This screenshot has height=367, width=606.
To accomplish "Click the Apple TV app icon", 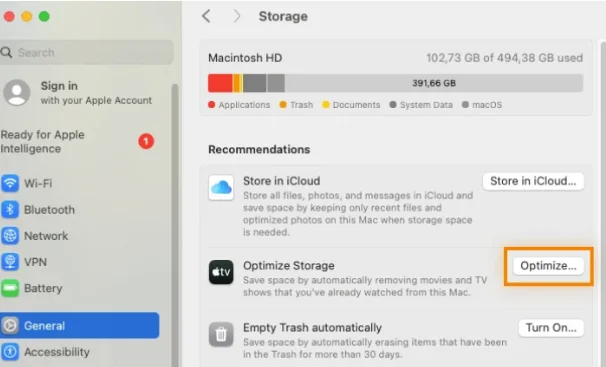I will coord(221,272).
